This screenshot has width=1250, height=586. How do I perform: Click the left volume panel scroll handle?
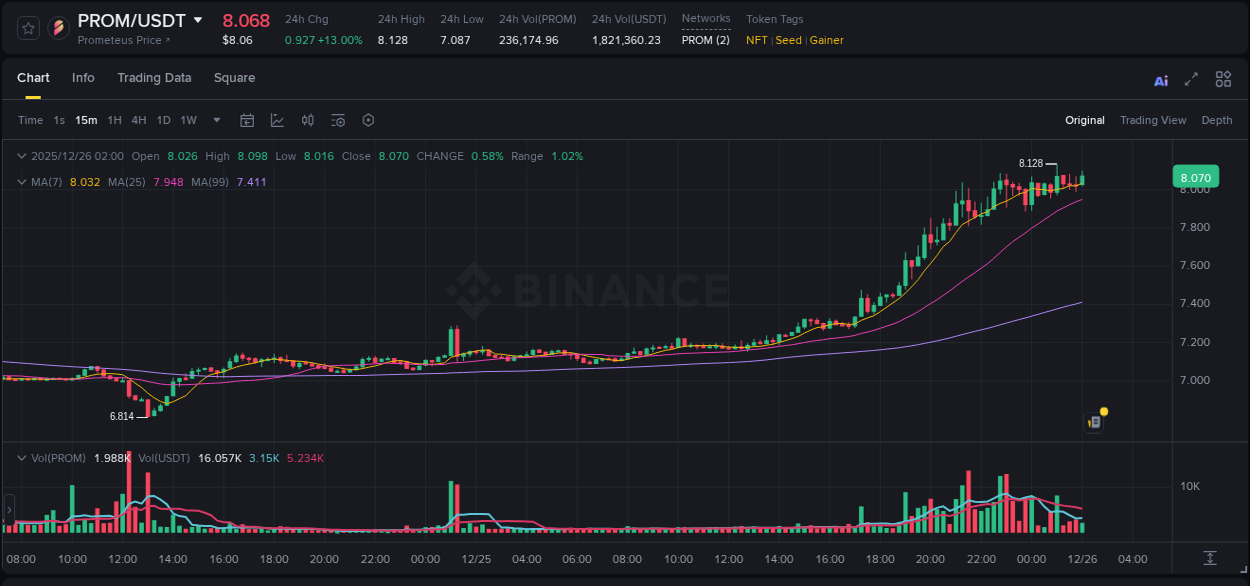pyautogui.click(x=9, y=510)
